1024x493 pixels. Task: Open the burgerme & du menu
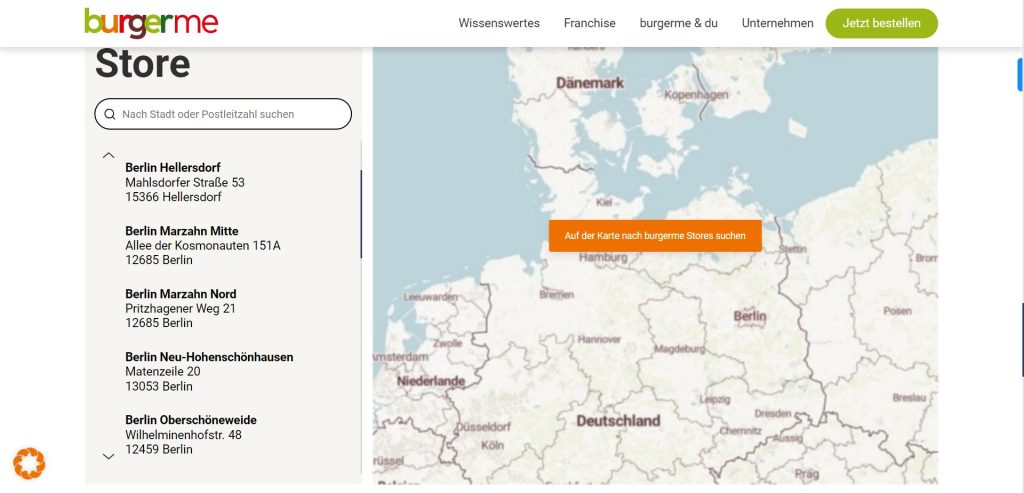click(x=678, y=23)
